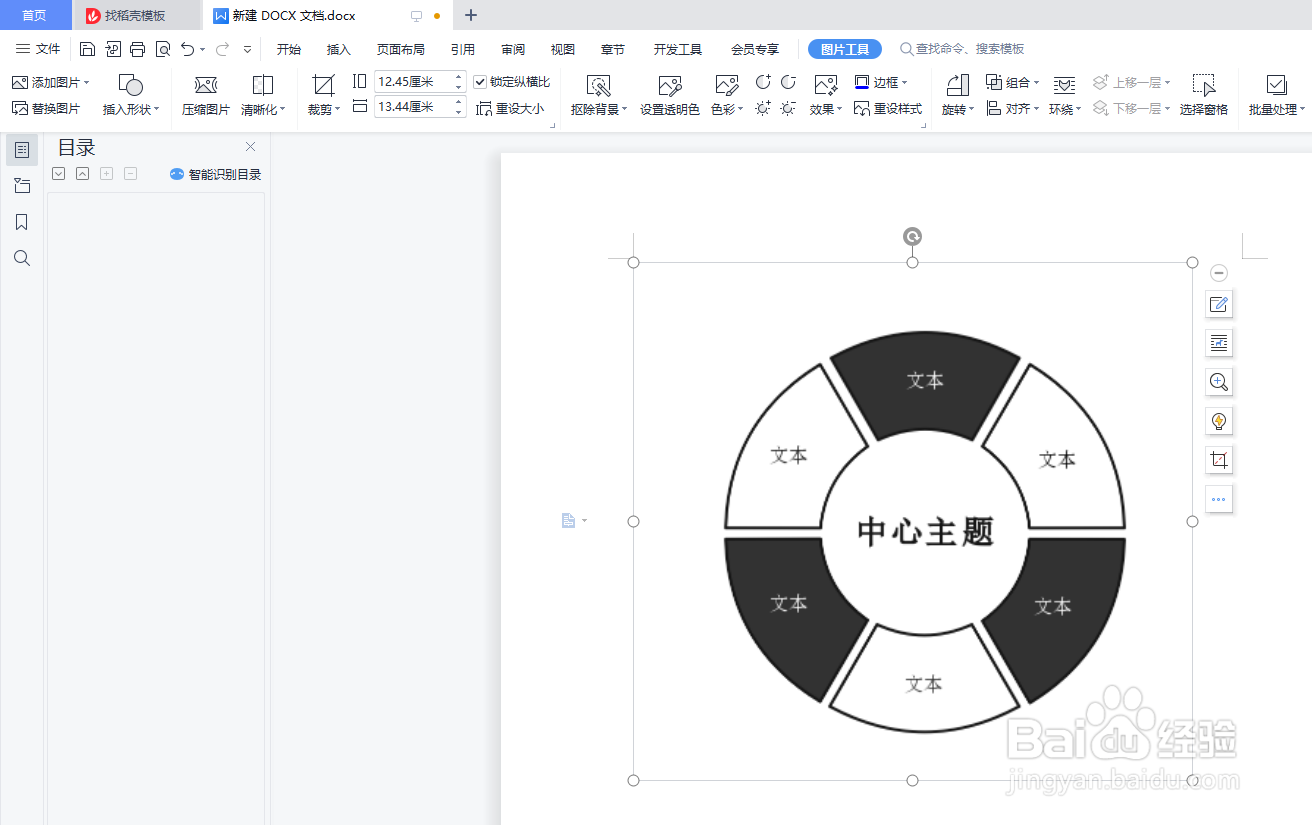Click the Export to PDF icon

point(113,49)
